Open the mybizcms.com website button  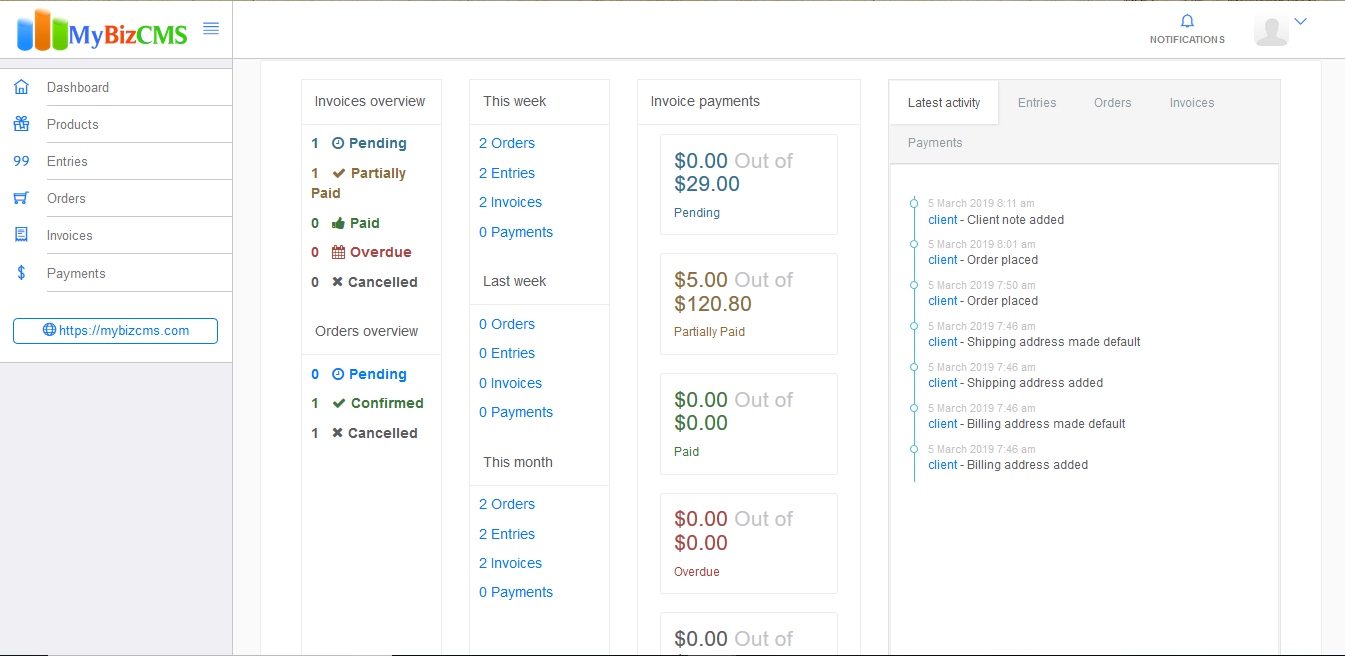[115, 331]
